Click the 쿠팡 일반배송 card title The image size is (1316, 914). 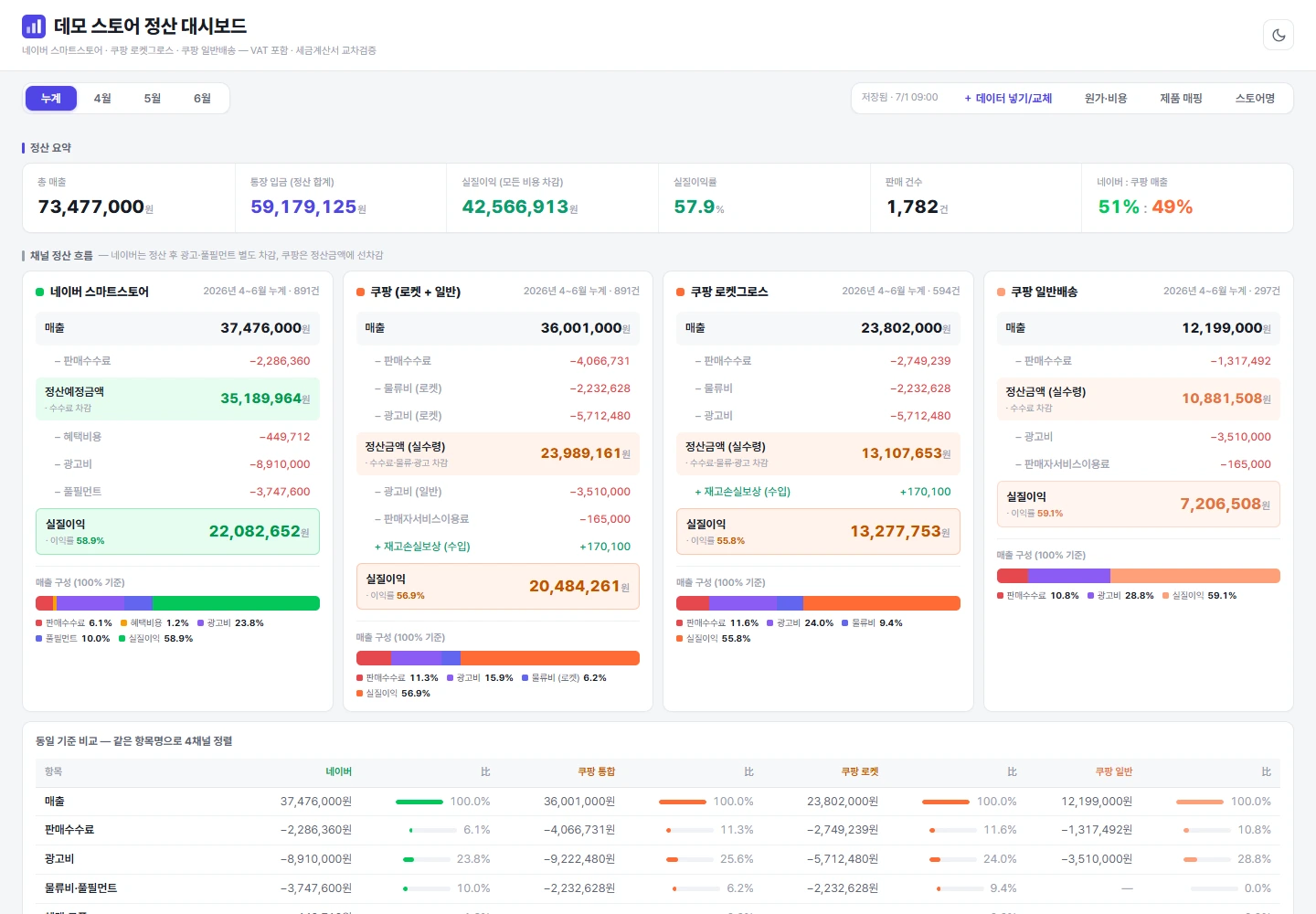pos(1045,292)
